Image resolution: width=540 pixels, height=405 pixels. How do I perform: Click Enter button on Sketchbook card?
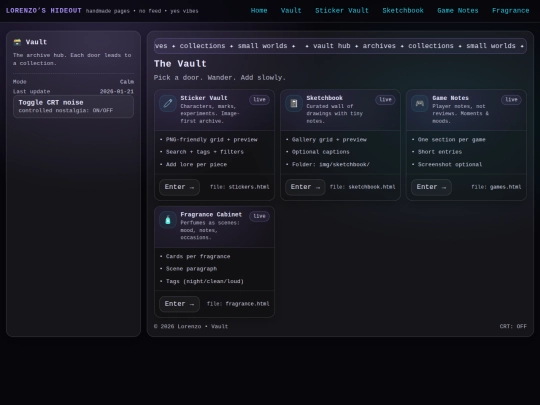click(305, 187)
